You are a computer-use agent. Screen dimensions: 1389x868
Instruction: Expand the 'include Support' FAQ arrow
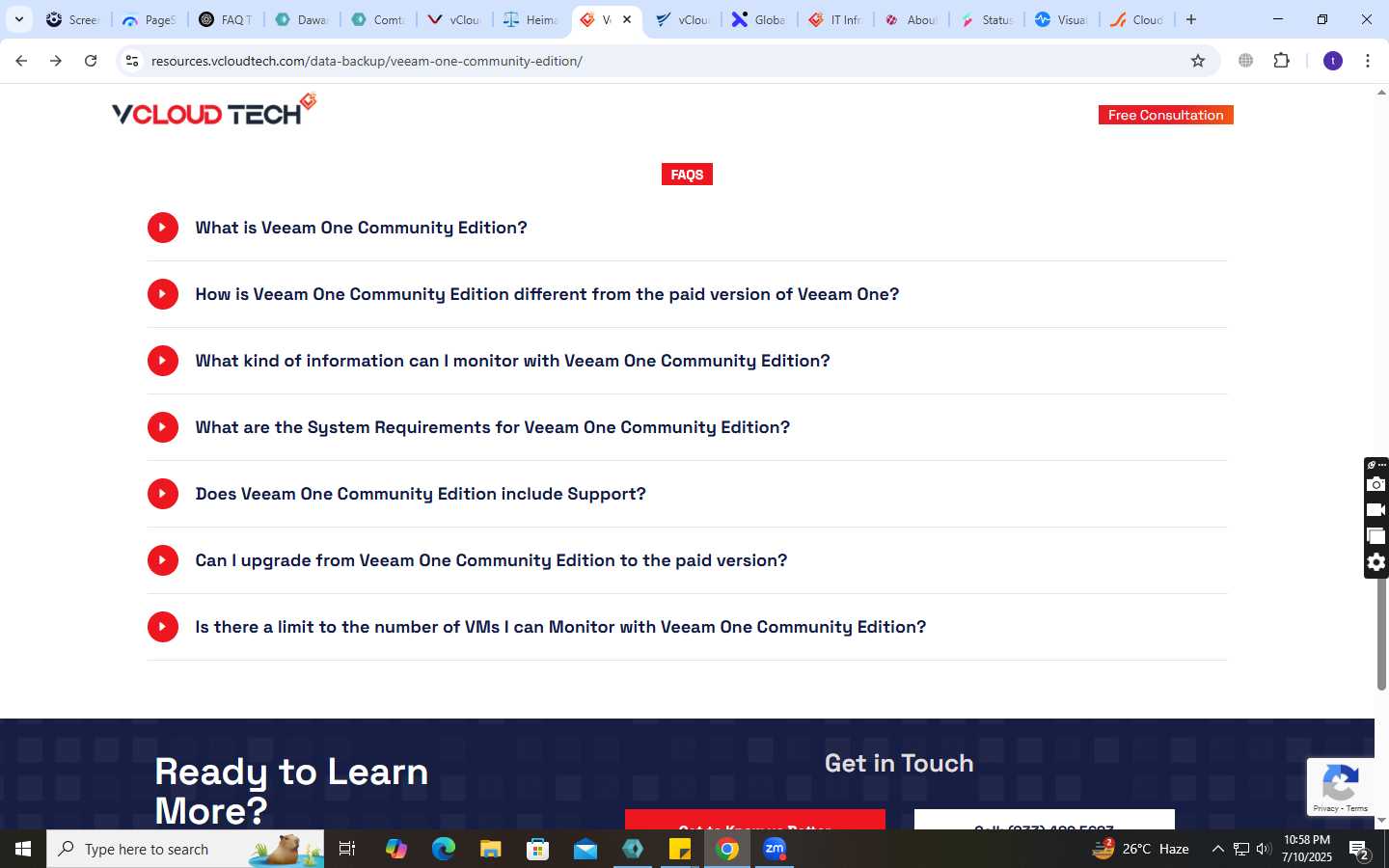(163, 494)
